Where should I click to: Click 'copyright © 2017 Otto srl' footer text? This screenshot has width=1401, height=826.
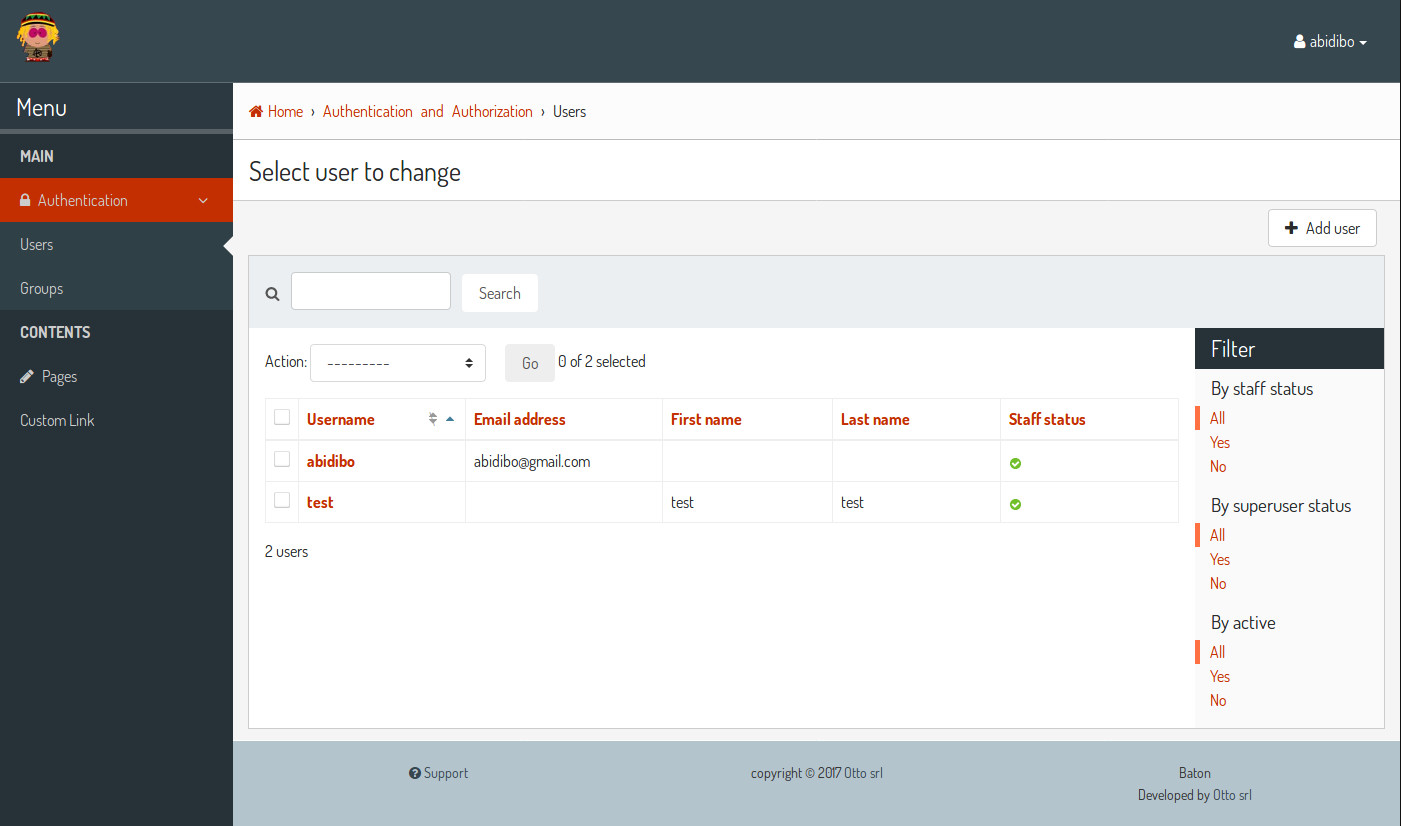pyautogui.click(x=817, y=773)
